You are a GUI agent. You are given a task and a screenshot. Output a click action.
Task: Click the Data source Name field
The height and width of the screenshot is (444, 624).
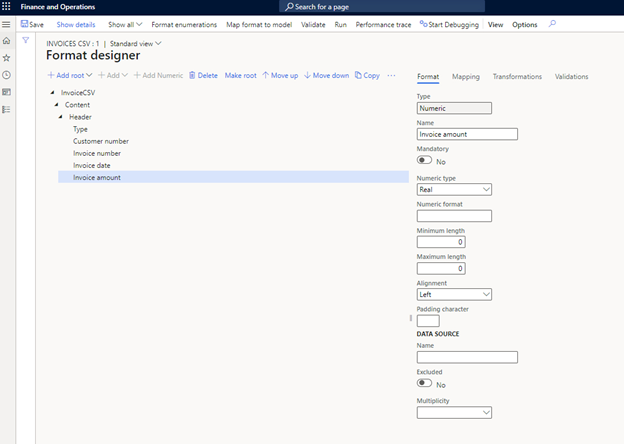pos(467,357)
